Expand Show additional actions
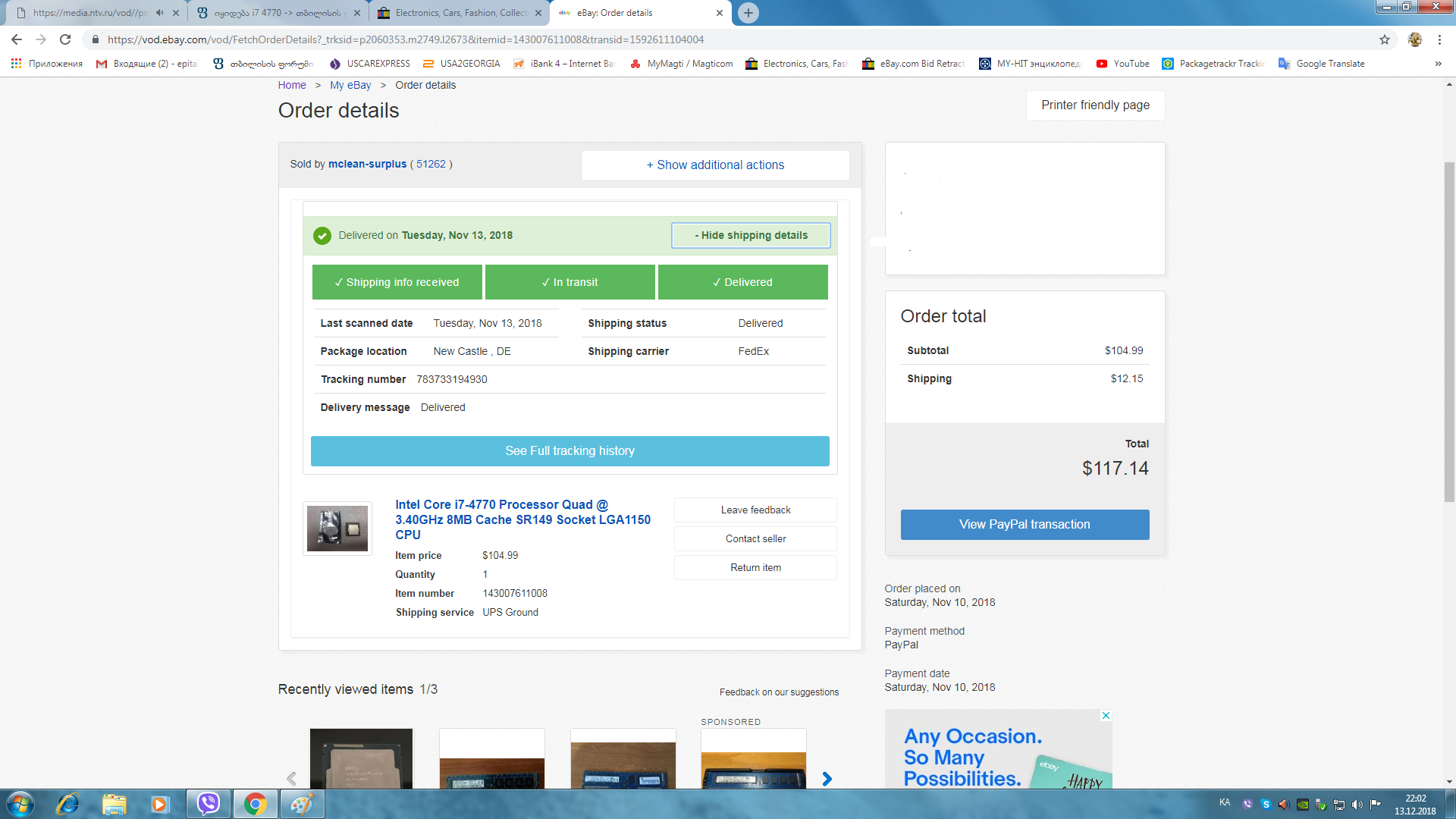 [715, 165]
